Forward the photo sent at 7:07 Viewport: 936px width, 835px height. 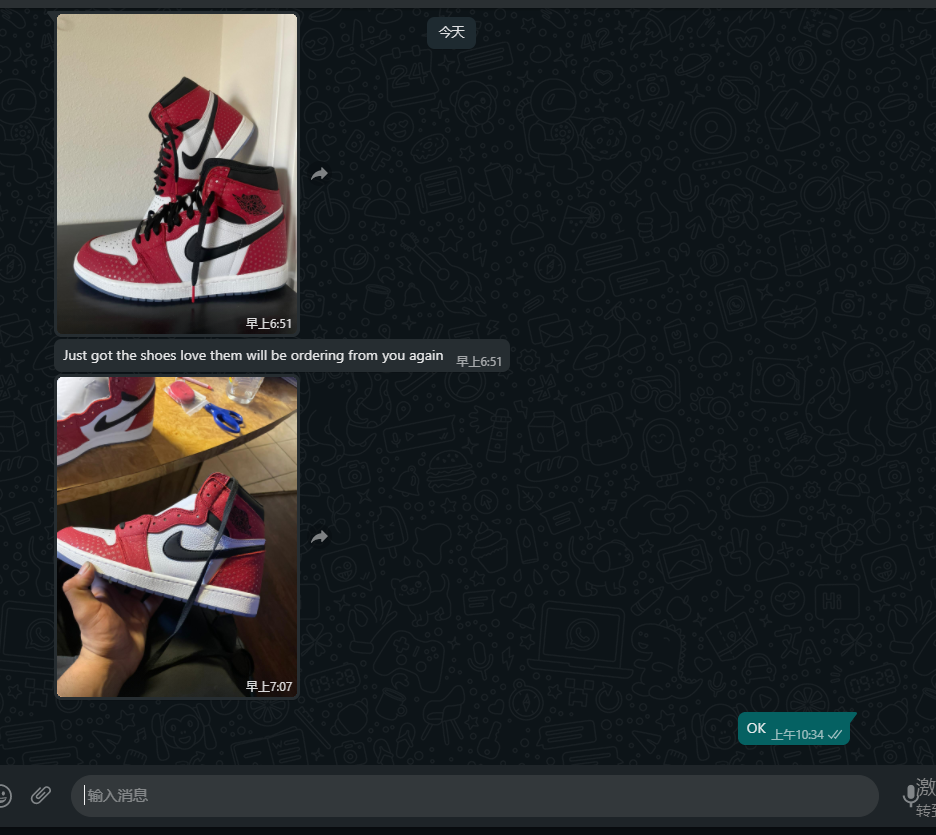point(319,537)
